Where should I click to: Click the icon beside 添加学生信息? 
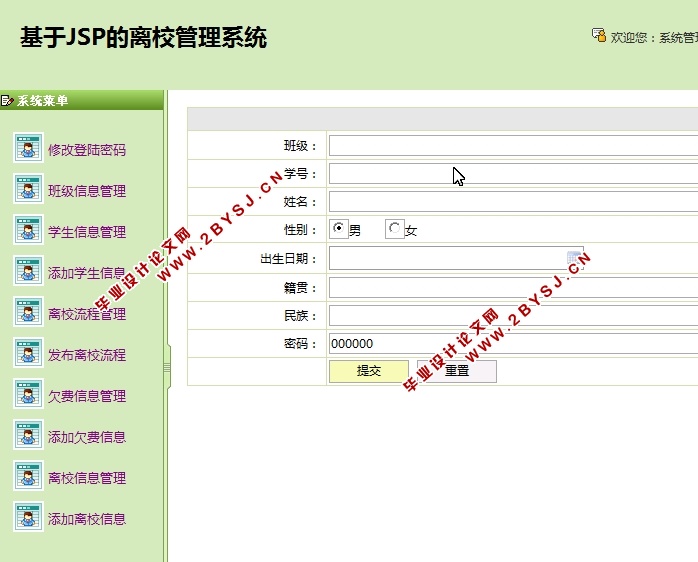point(28,271)
